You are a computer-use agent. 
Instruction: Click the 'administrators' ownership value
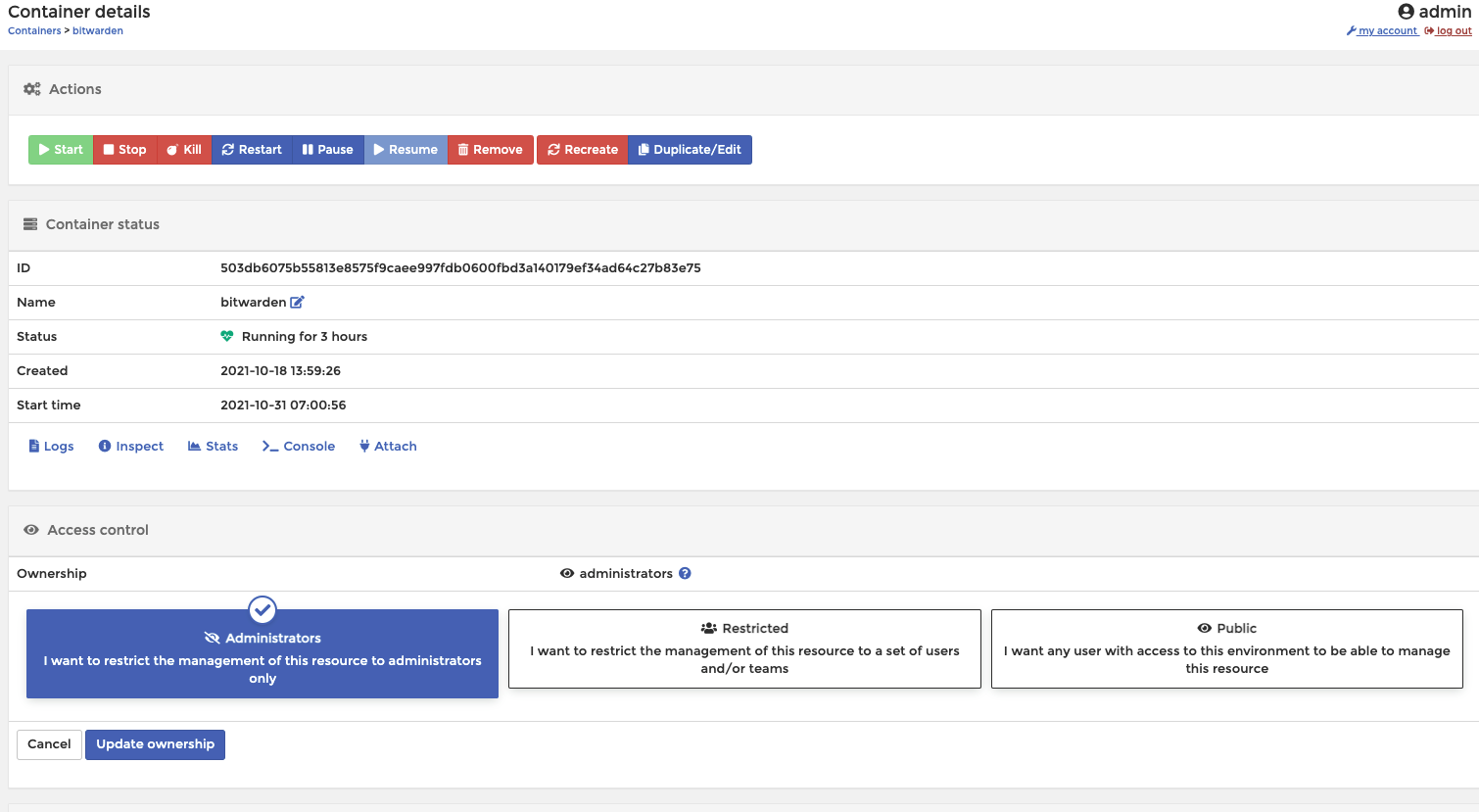pyautogui.click(x=626, y=574)
